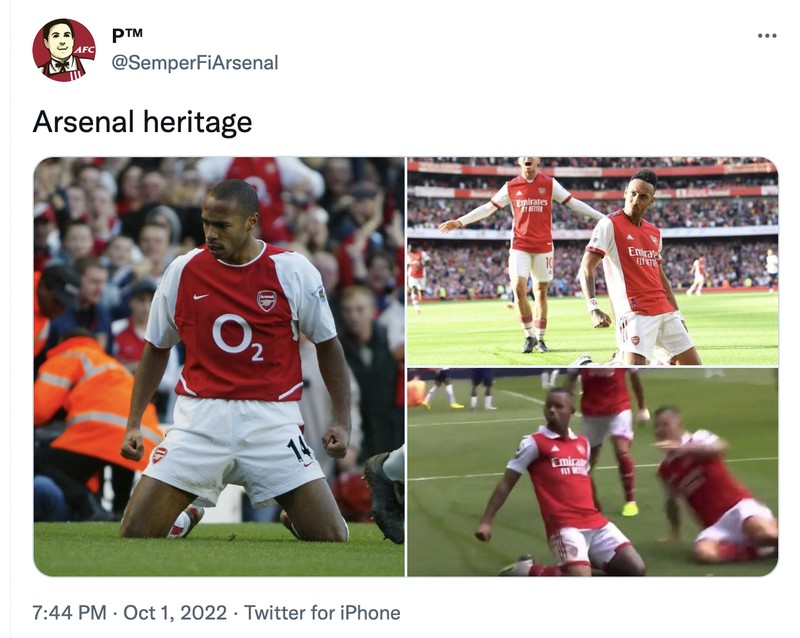Click the cartoon AFC profile avatar

64,45
